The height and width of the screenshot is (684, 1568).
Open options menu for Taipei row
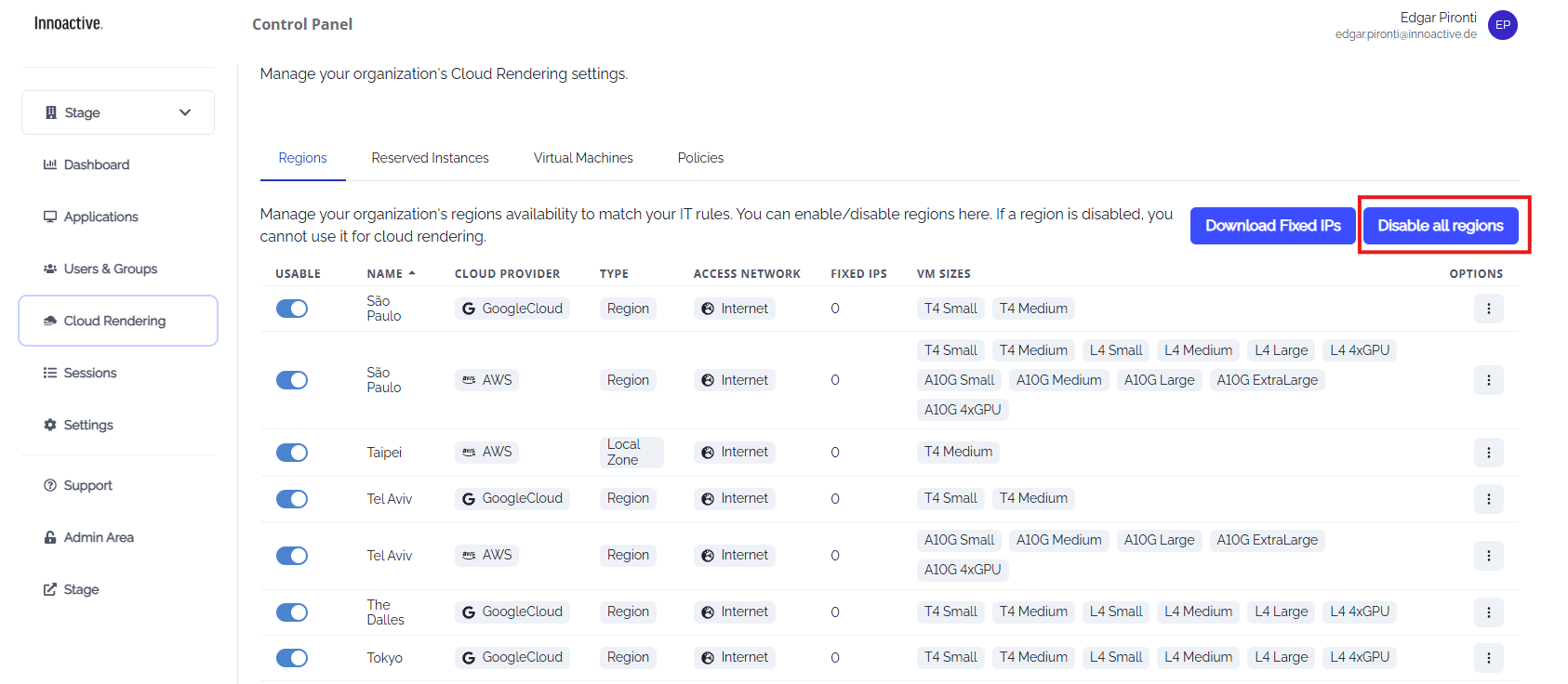tap(1488, 453)
